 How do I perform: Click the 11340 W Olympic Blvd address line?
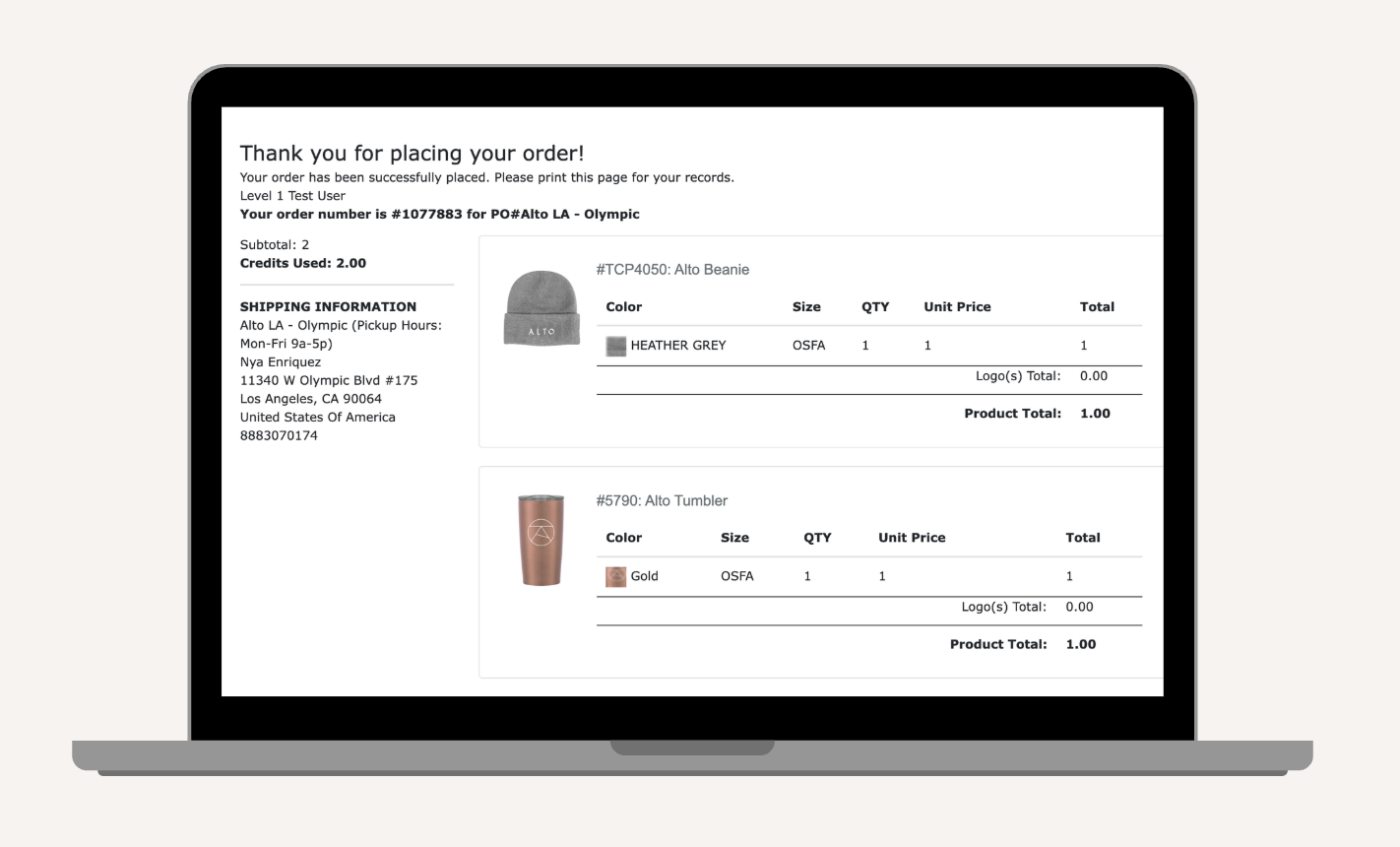point(328,380)
